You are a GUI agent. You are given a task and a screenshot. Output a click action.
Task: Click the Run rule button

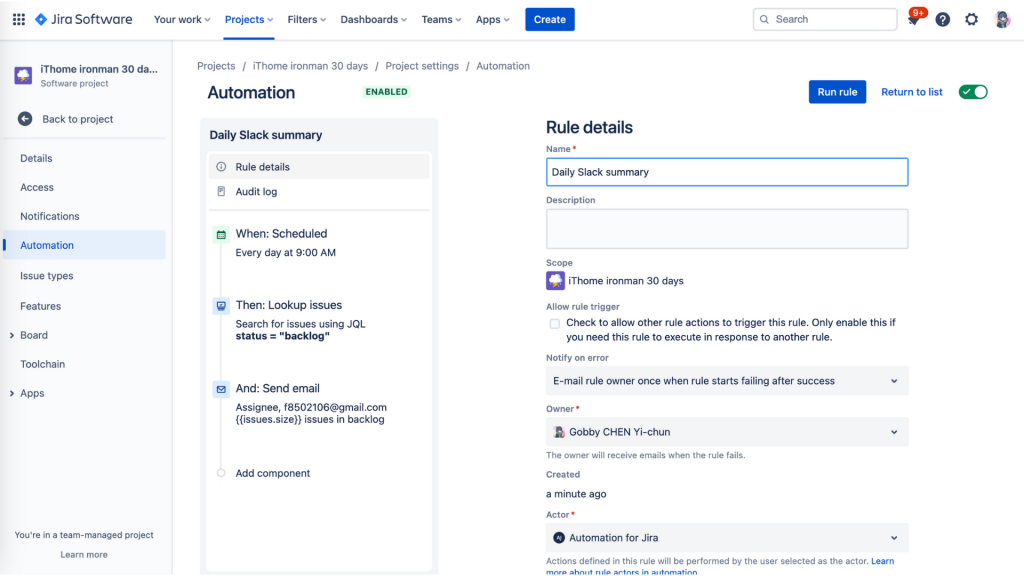click(x=837, y=92)
